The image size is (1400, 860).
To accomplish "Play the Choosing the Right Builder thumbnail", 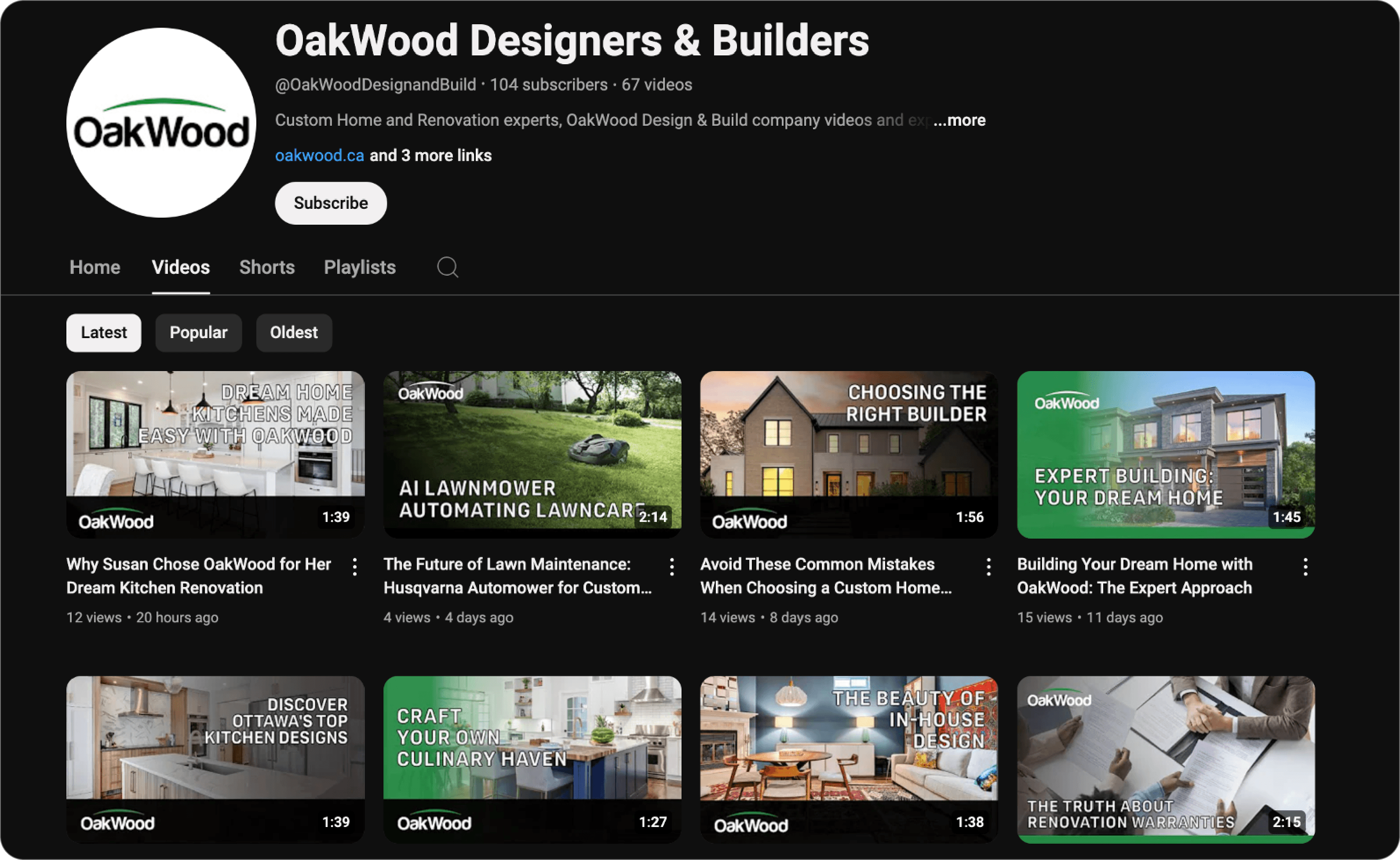I will pyautogui.click(x=849, y=455).
